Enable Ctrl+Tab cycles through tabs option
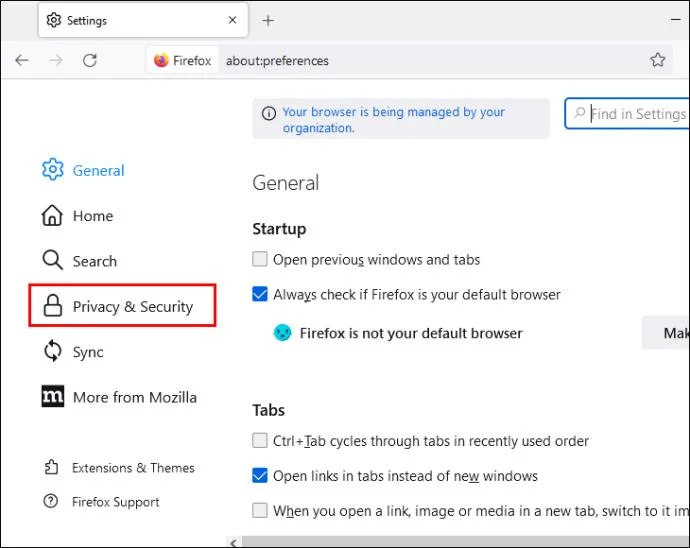Image resolution: width=690 pixels, height=548 pixels. point(260,440)
